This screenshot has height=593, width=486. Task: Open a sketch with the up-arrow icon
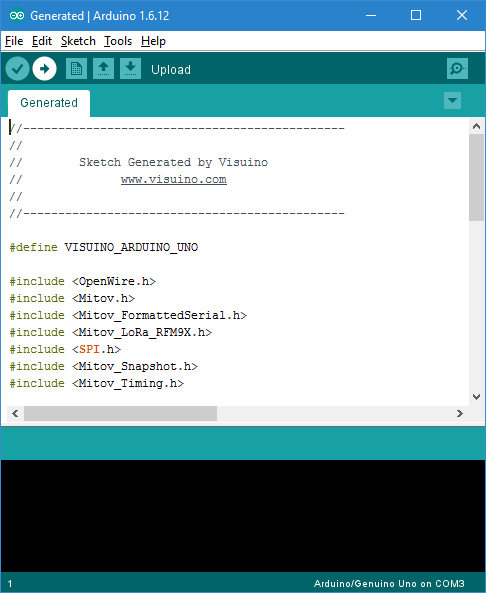pyautogui.click(x=103, y=69)
